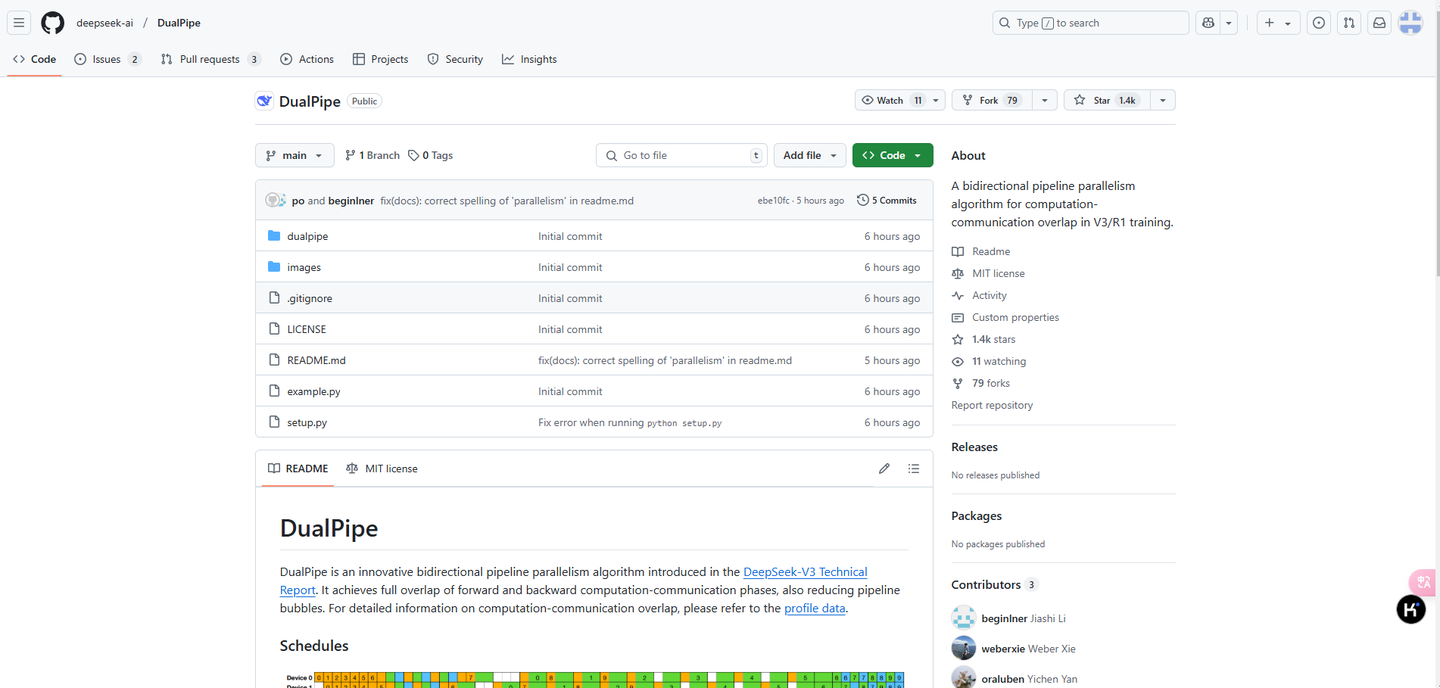Switch to the Pull requests tab
Viewport: 1440px width, 688px height.
(209, 59)
